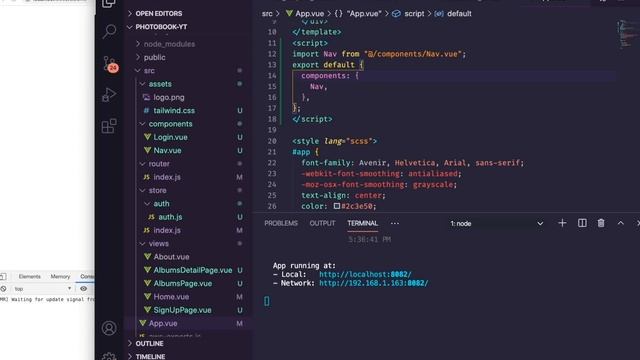Open the DevTools 'top' context dropdown
This screenshot has width=640, height=360.
tap(42, 289)
